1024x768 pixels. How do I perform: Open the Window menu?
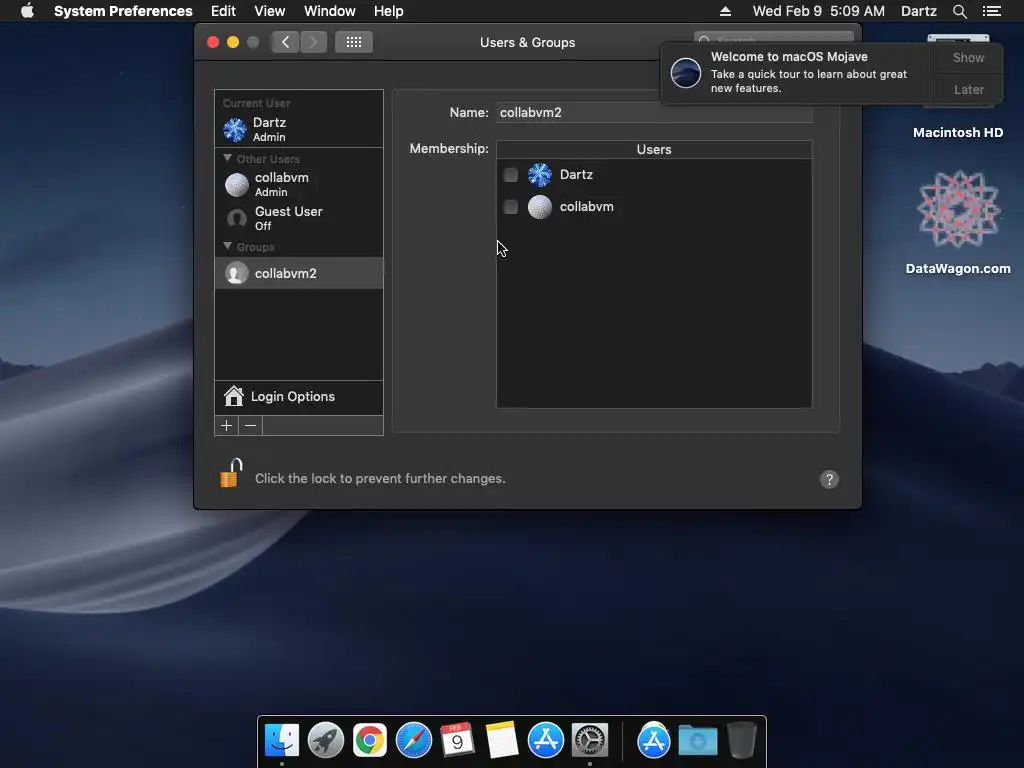point(330,11)
